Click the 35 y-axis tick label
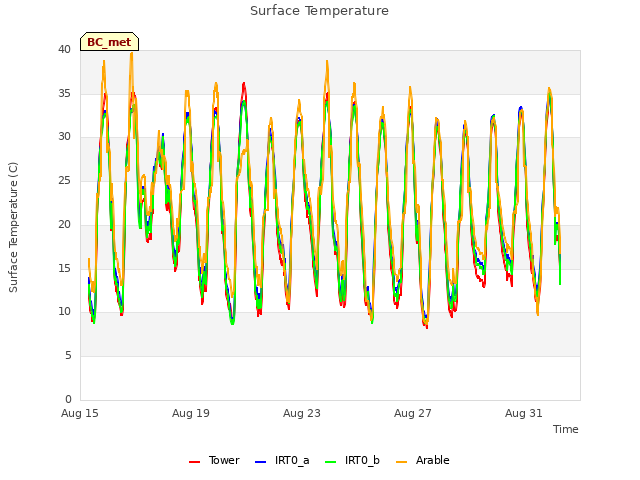Viewport: 640px width, 480px height. pyautogui.click(x=64, y=93)
